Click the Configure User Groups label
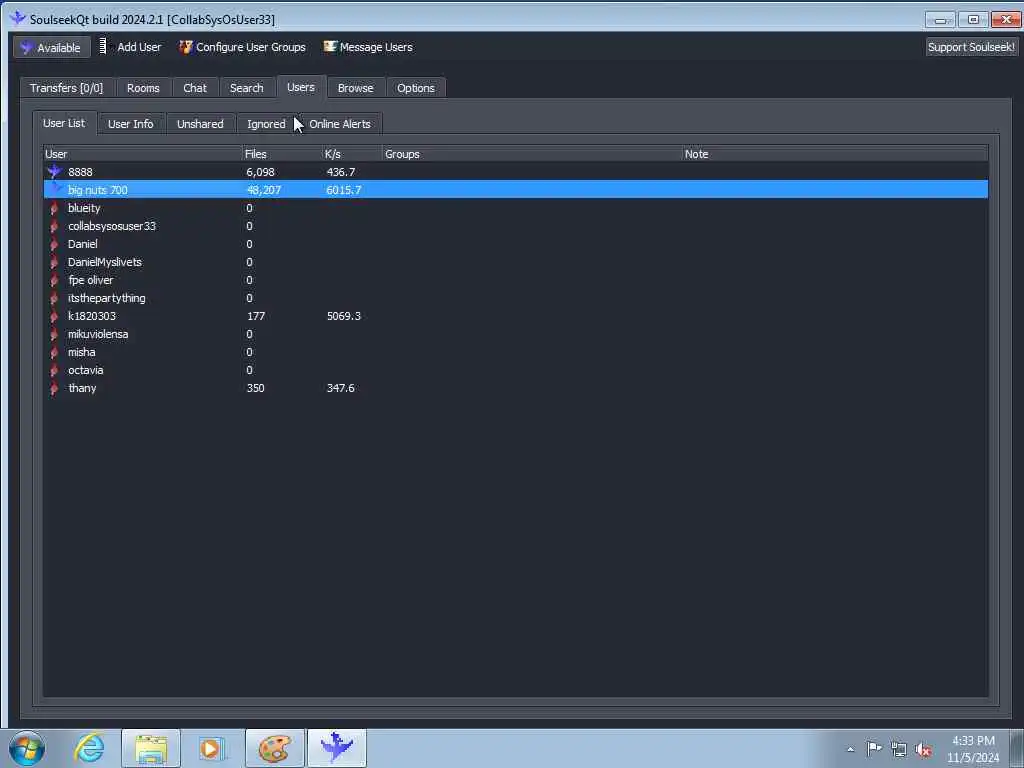The width and height of the screenshot is (1024, 768). (251, 47)
